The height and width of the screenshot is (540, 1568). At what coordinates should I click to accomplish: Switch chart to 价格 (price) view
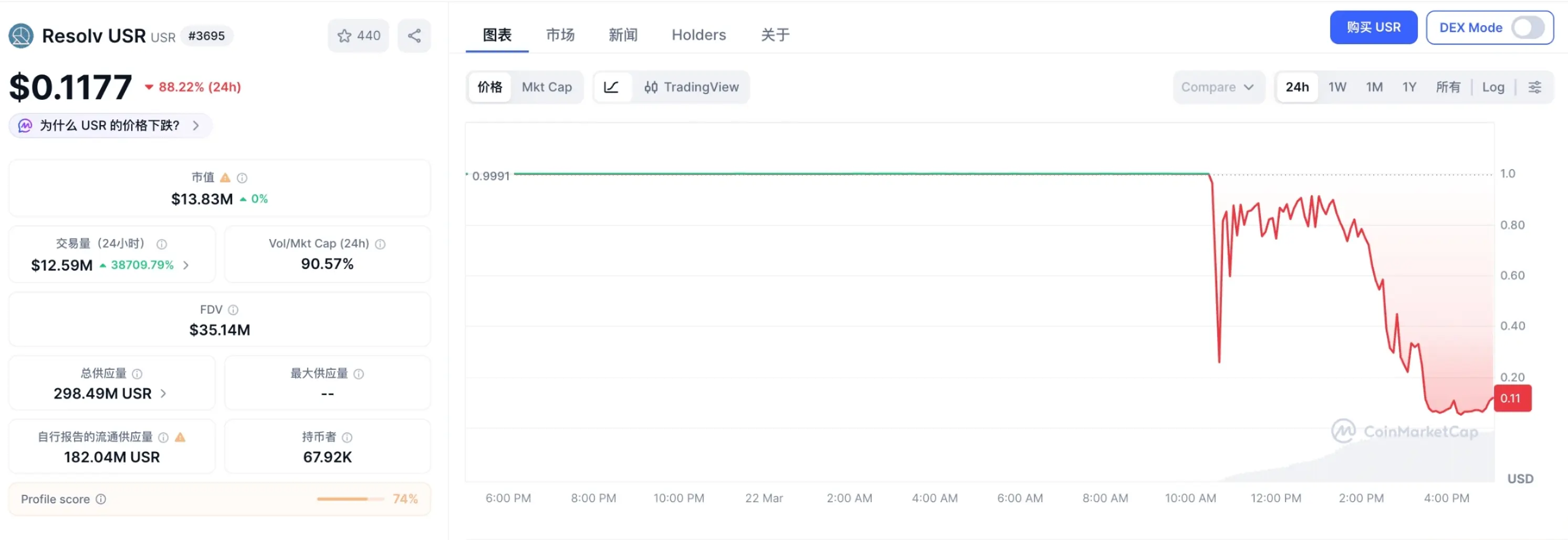[x=490, y=87]
